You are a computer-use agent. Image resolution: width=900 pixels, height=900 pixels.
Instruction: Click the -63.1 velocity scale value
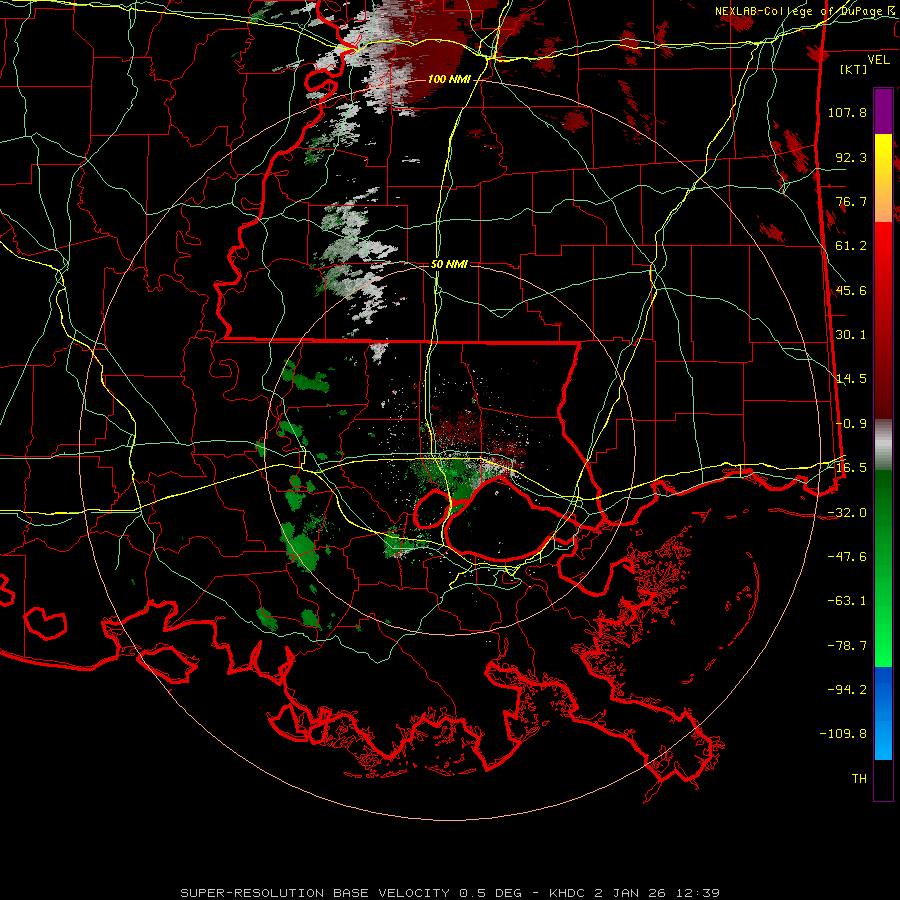coord(847,601)
